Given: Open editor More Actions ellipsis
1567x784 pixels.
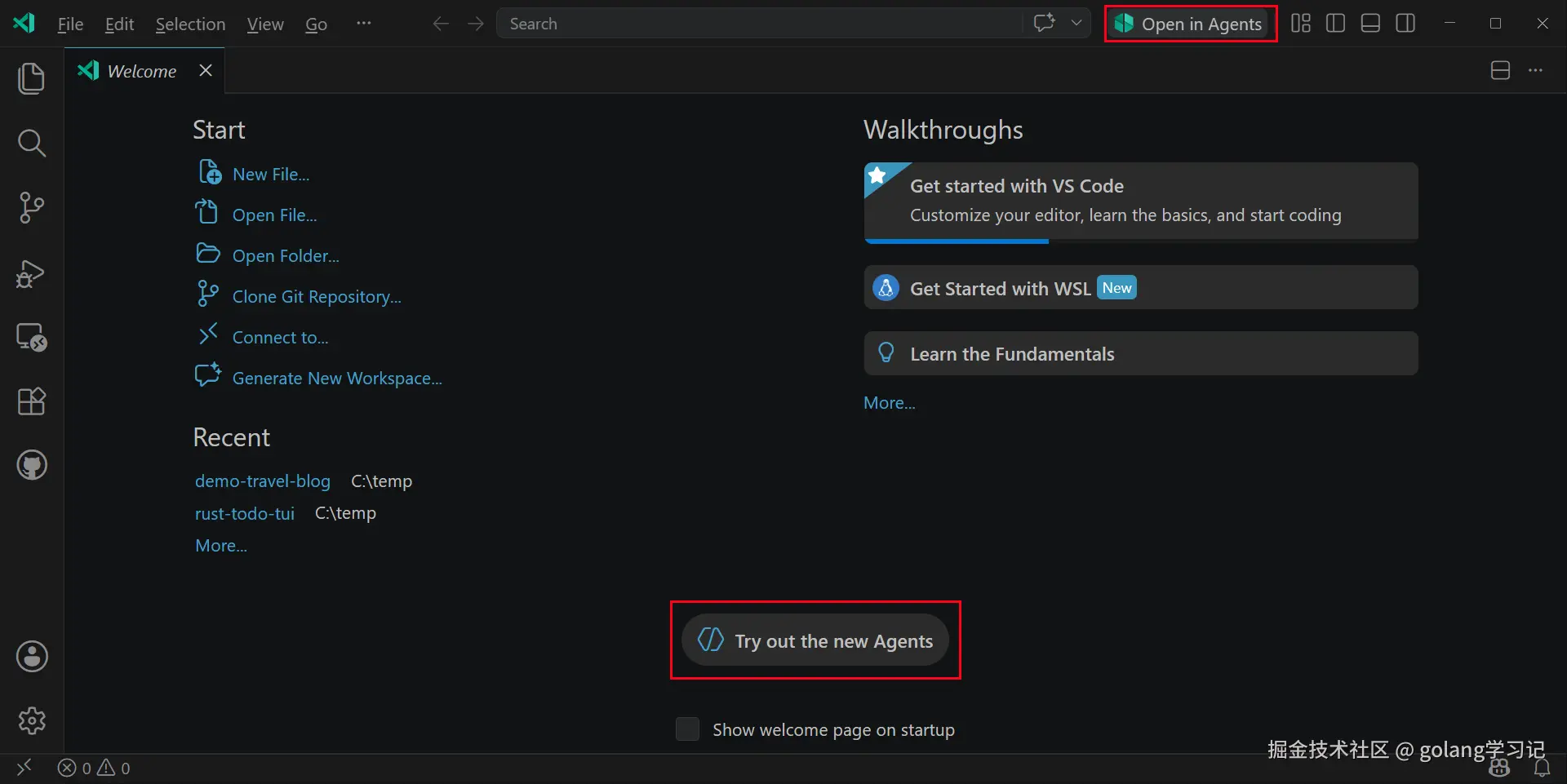Looking at the screenshot, I should [1535, 71].
